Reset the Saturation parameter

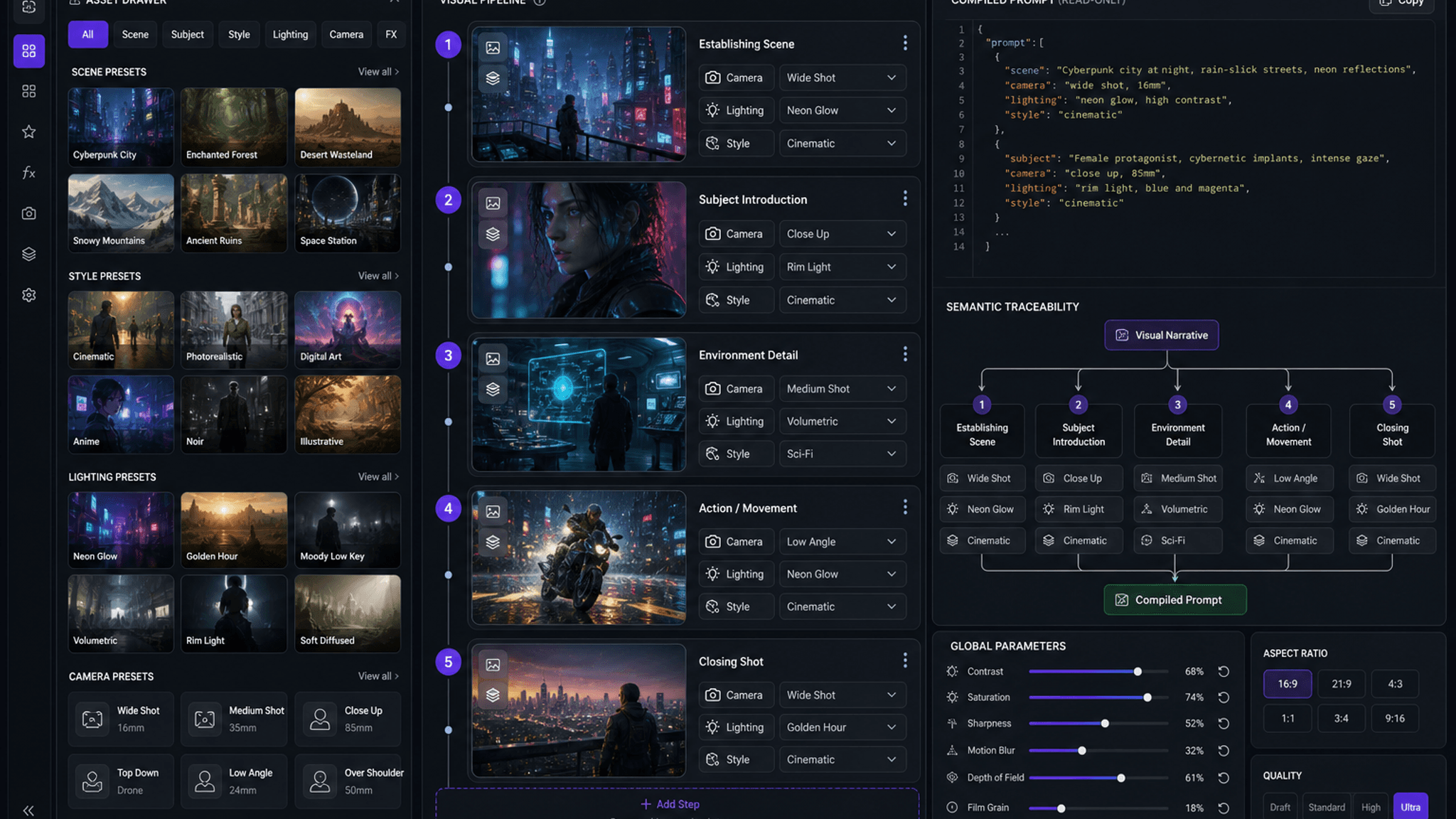(x=1224, y=697)
